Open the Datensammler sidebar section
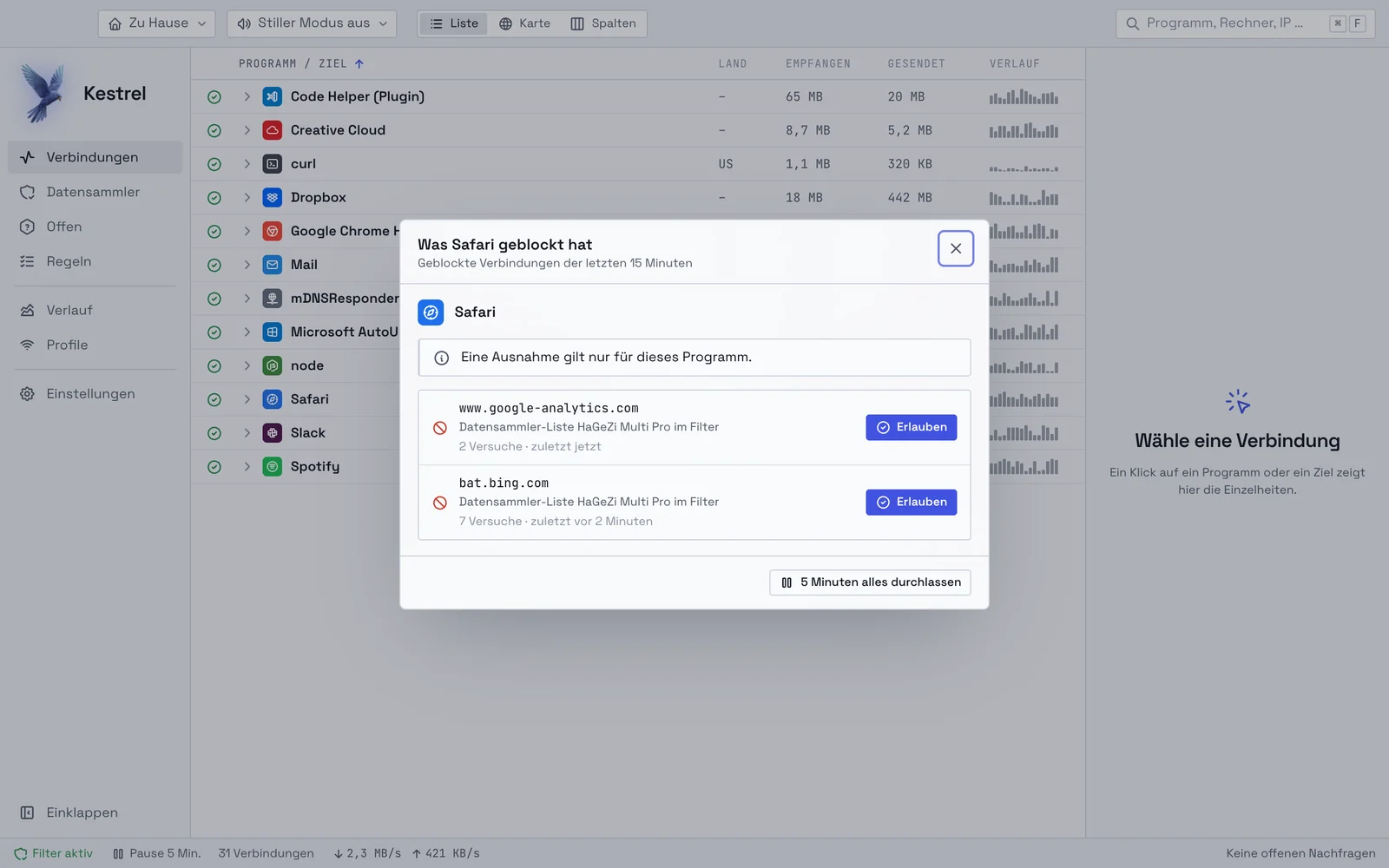Screen dimensions: 1389x868 click(x=95, y=192)
